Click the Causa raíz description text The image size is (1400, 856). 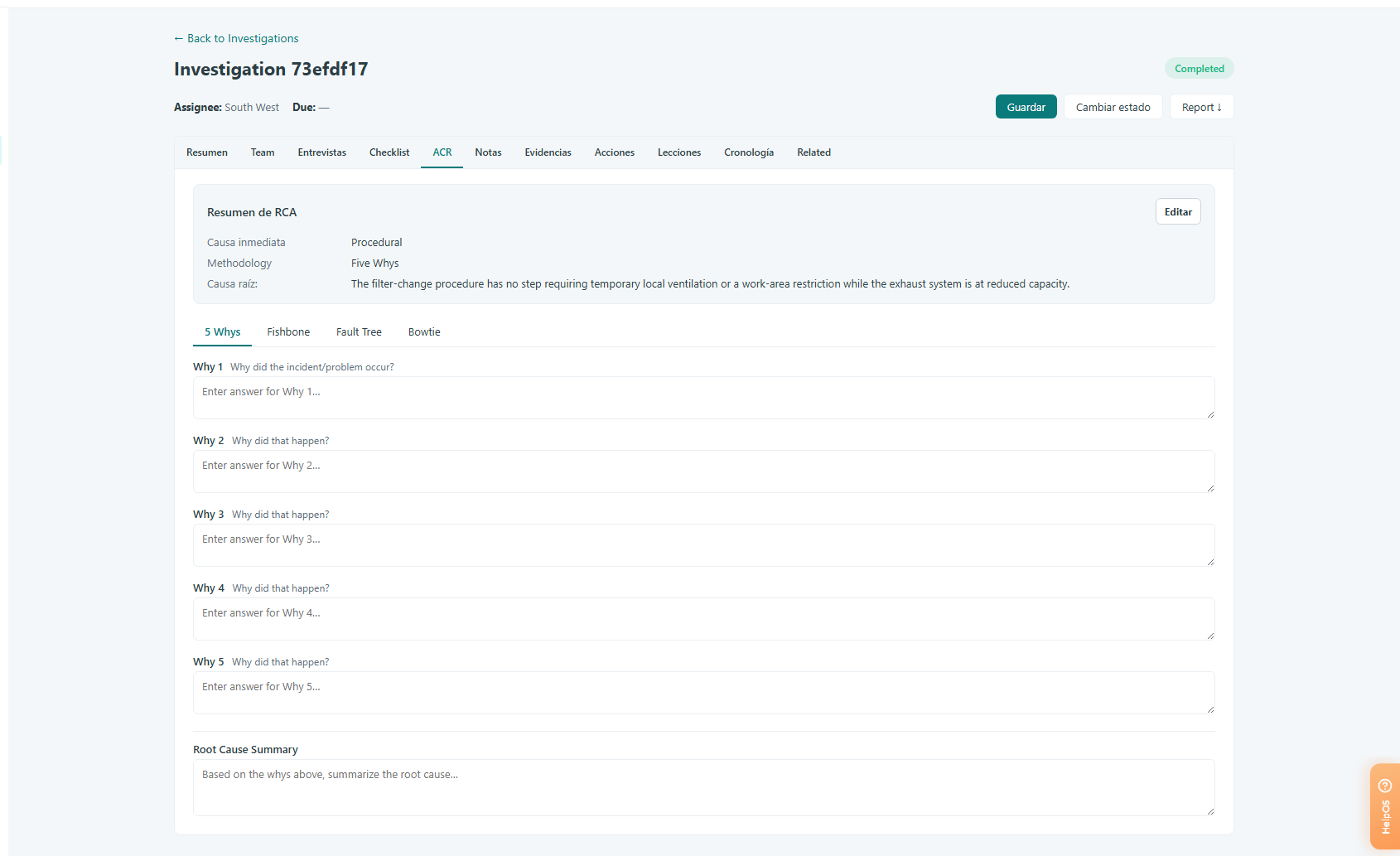tap(710, 284)
